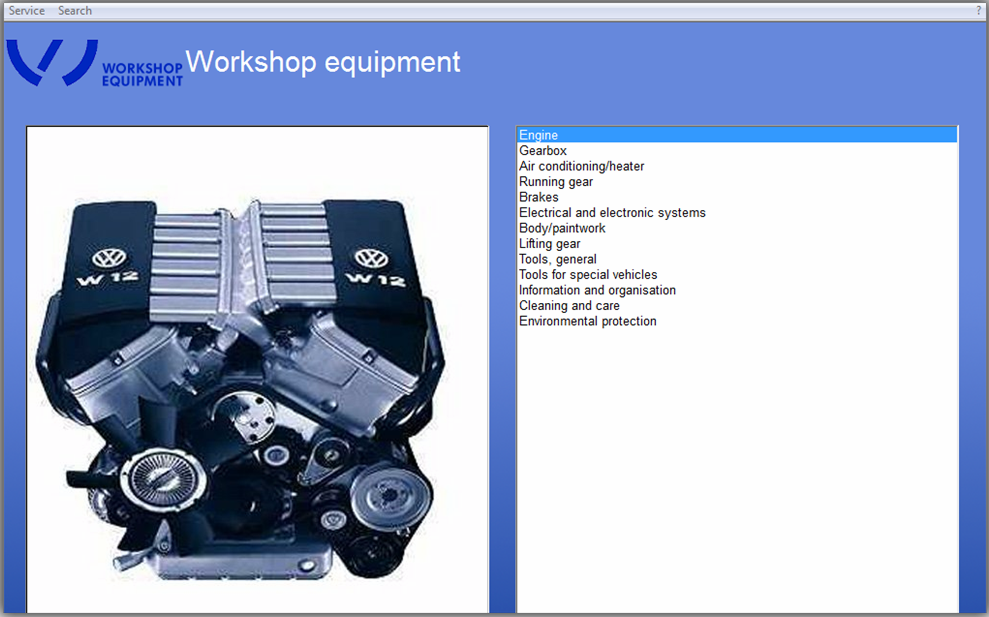Choose Air conditioning/heater category

[737, 166]
